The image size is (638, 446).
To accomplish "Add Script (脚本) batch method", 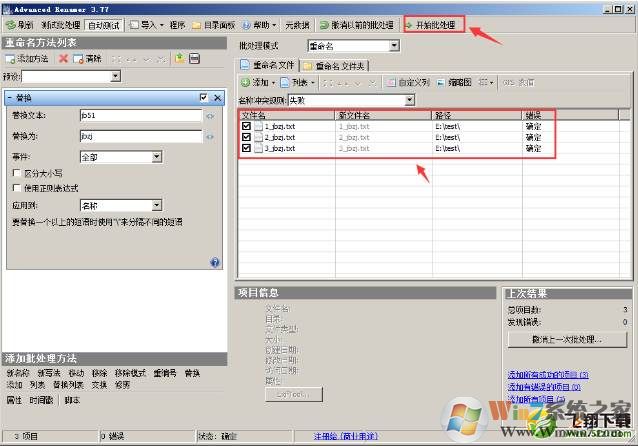I will pyautogui.click(x=72, y=400).
